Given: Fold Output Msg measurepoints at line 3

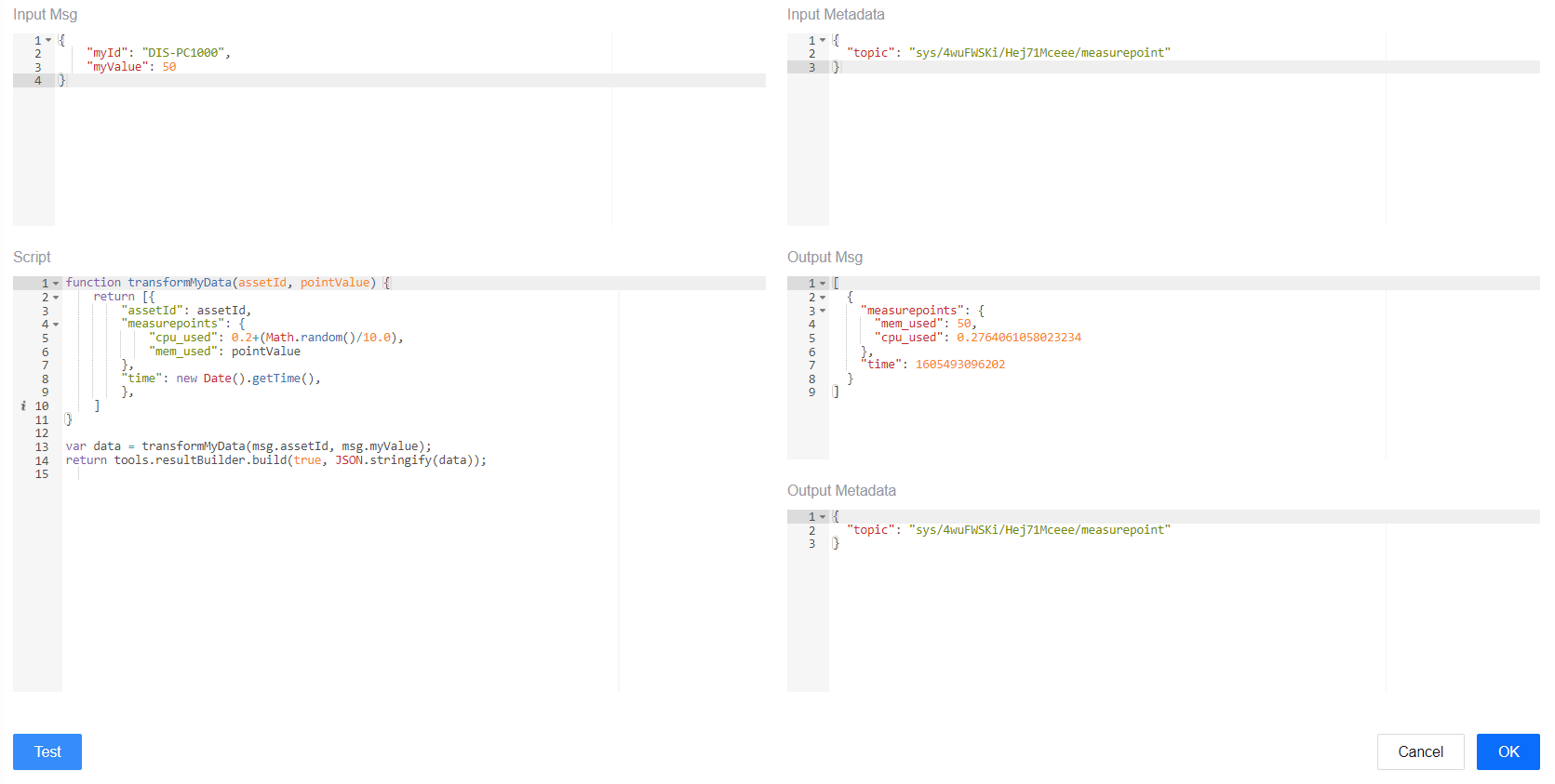Looking at the screenshot, I should click(823, 311).
